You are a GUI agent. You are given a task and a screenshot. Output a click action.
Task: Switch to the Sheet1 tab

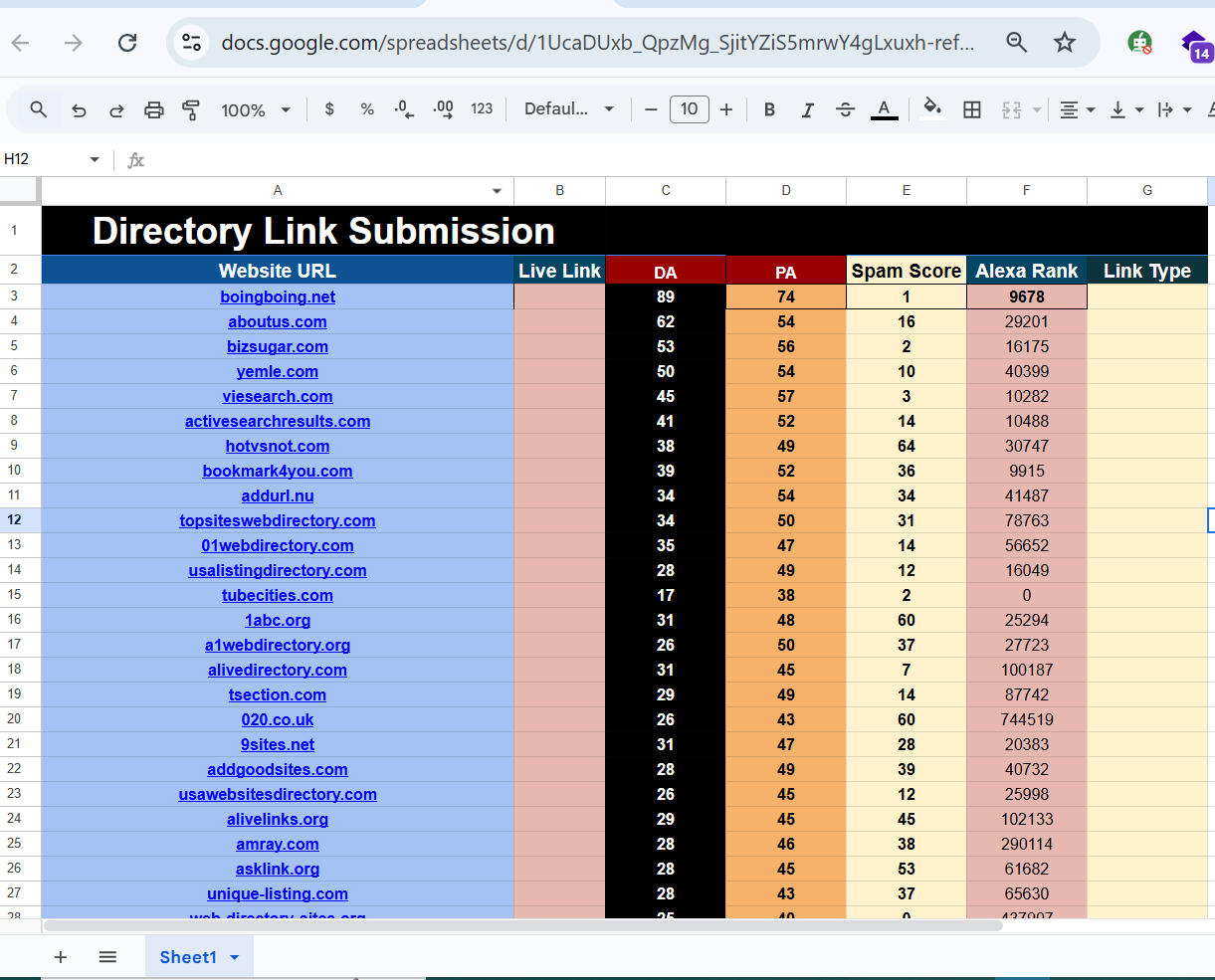(x=189, y=957)
